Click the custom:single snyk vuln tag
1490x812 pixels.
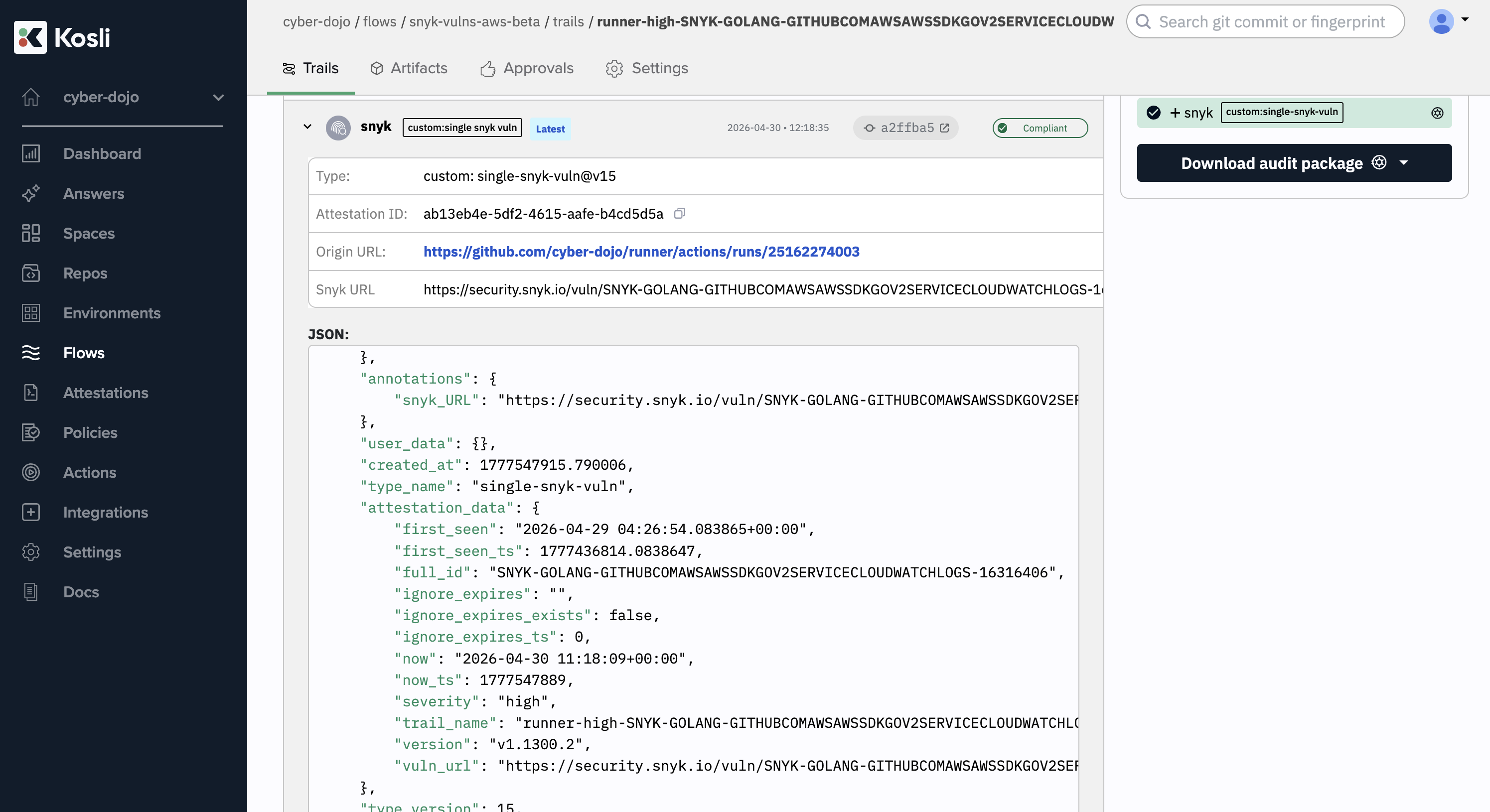coord(462,128)
